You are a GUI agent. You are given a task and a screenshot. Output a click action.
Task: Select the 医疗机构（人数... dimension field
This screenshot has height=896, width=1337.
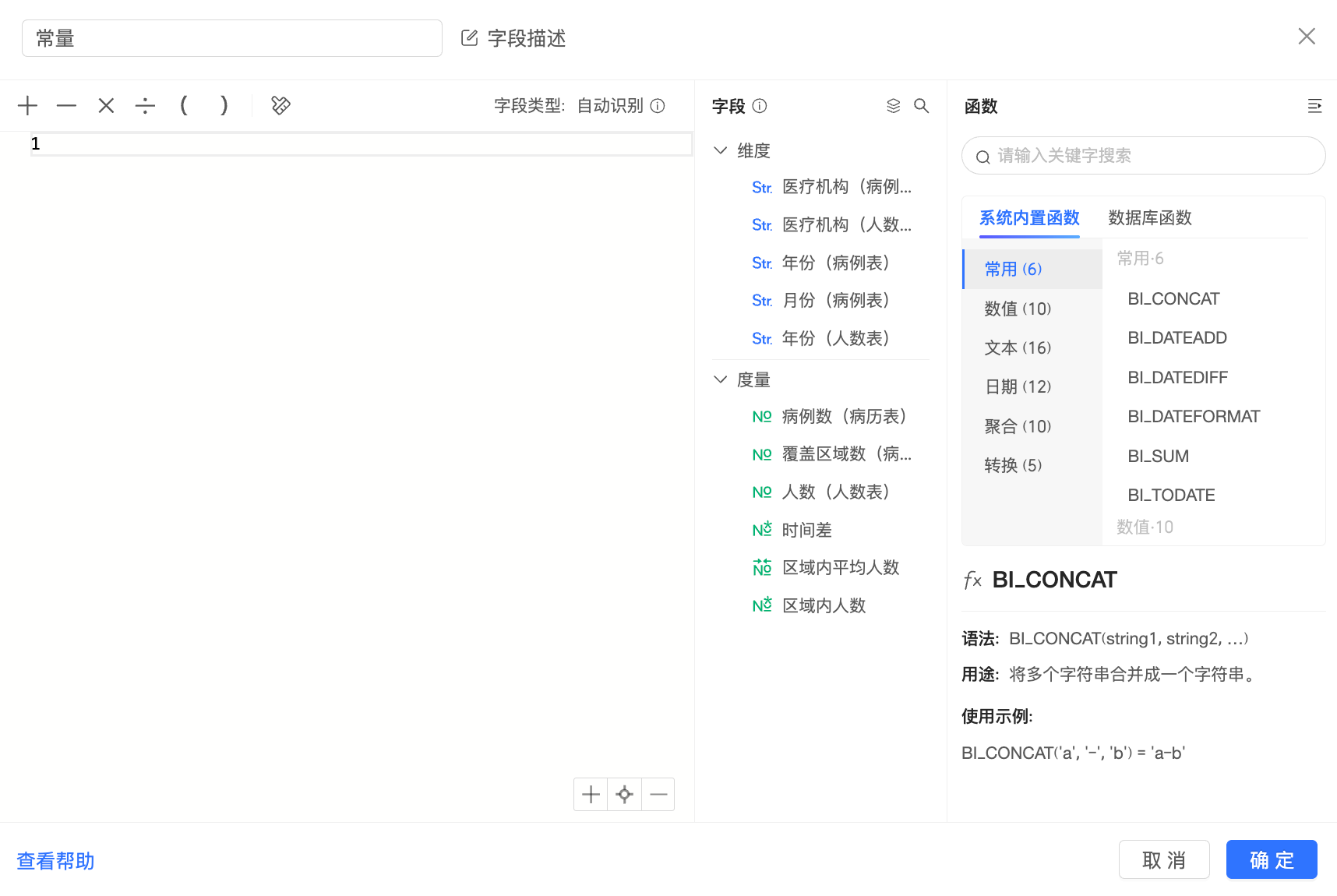[x=847, y=225]
